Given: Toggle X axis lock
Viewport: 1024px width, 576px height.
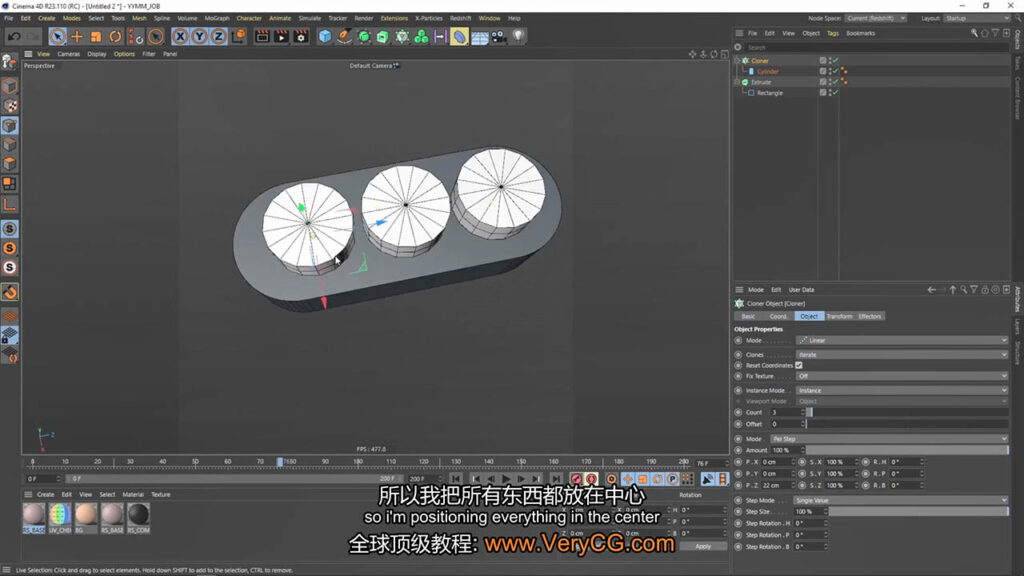Looking at the screenshot, I should pyautogui.click(x=180, y=37).
